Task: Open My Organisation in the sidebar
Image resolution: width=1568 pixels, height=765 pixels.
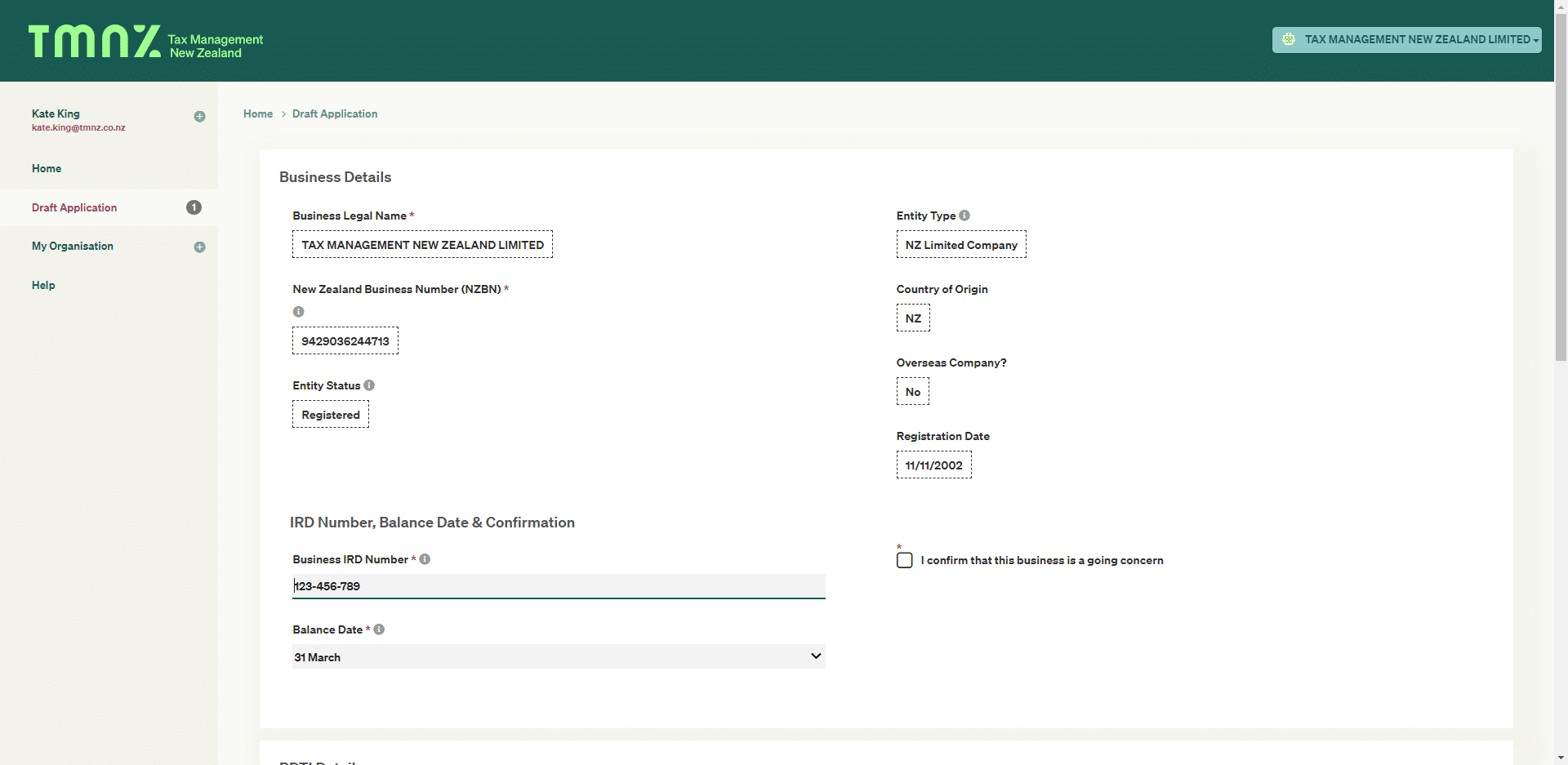Action: (73, 246)
